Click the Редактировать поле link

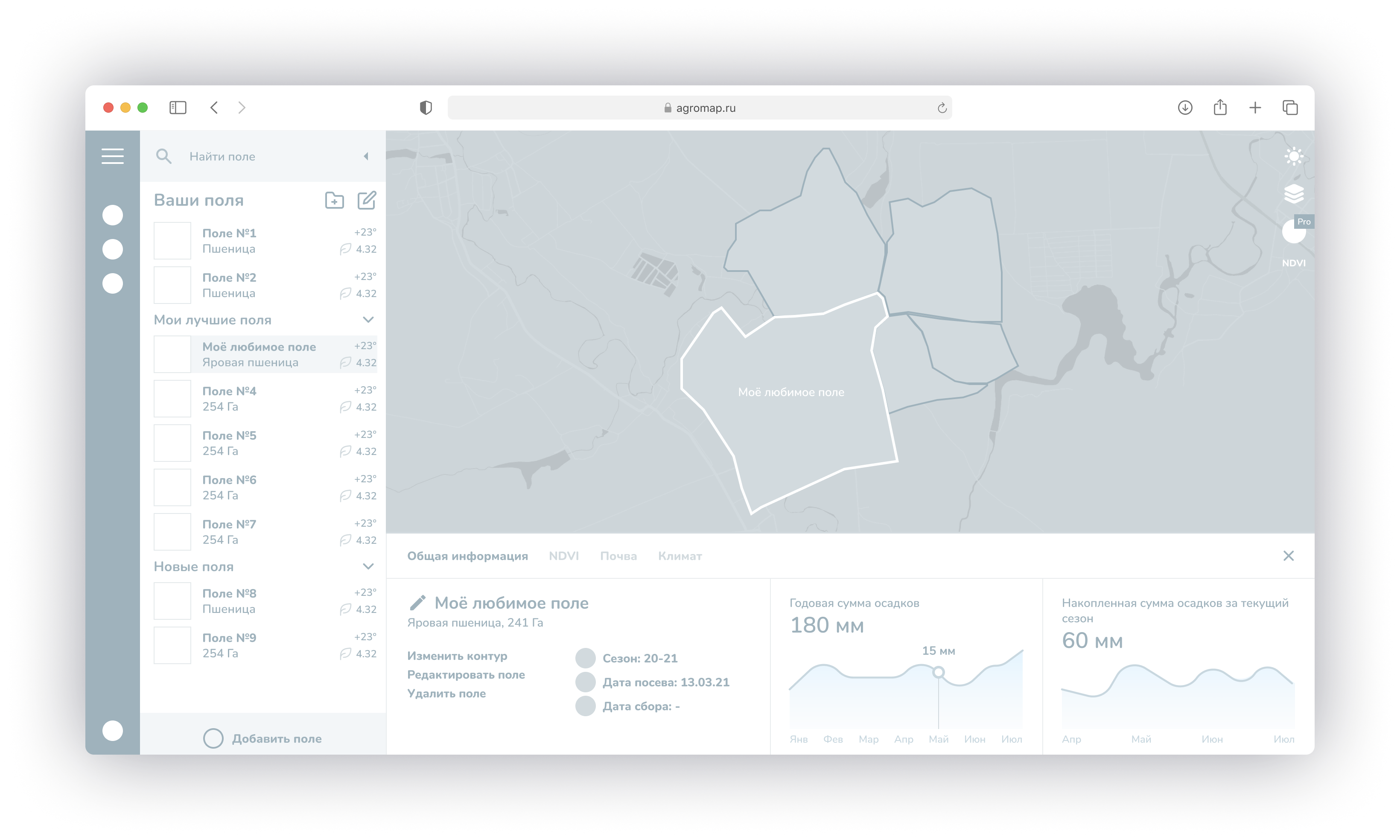466,675
